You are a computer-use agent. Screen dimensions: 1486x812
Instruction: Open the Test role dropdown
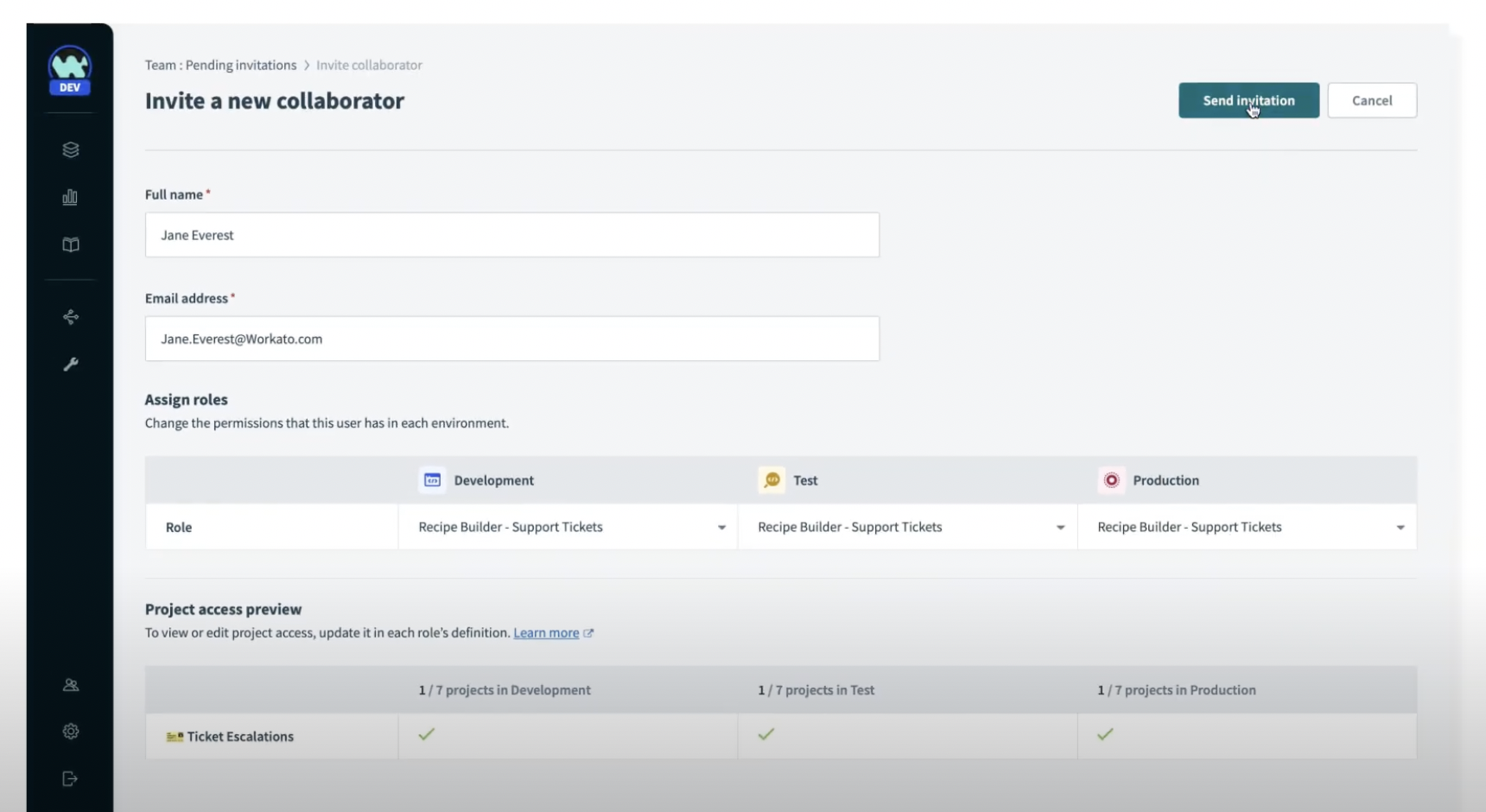[x=907, y=527]
